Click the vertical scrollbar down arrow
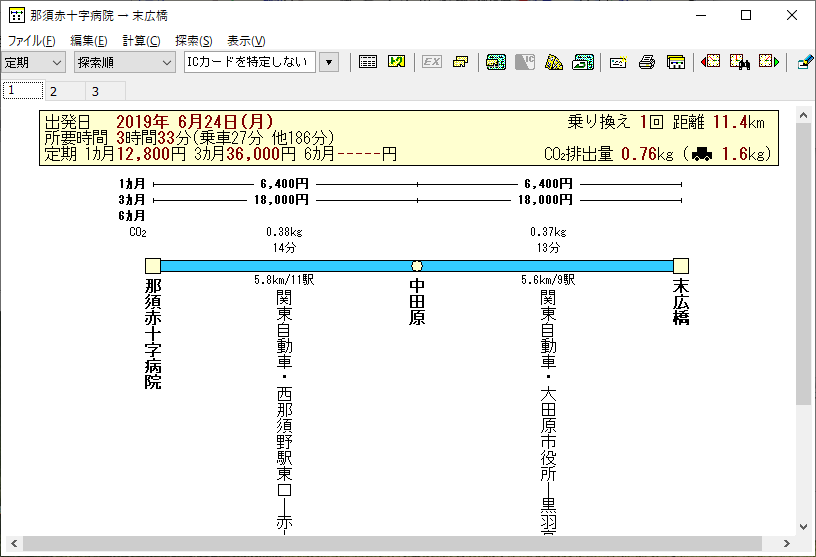Viewport: 816px width, 557px height. click(x=804, y=526)
